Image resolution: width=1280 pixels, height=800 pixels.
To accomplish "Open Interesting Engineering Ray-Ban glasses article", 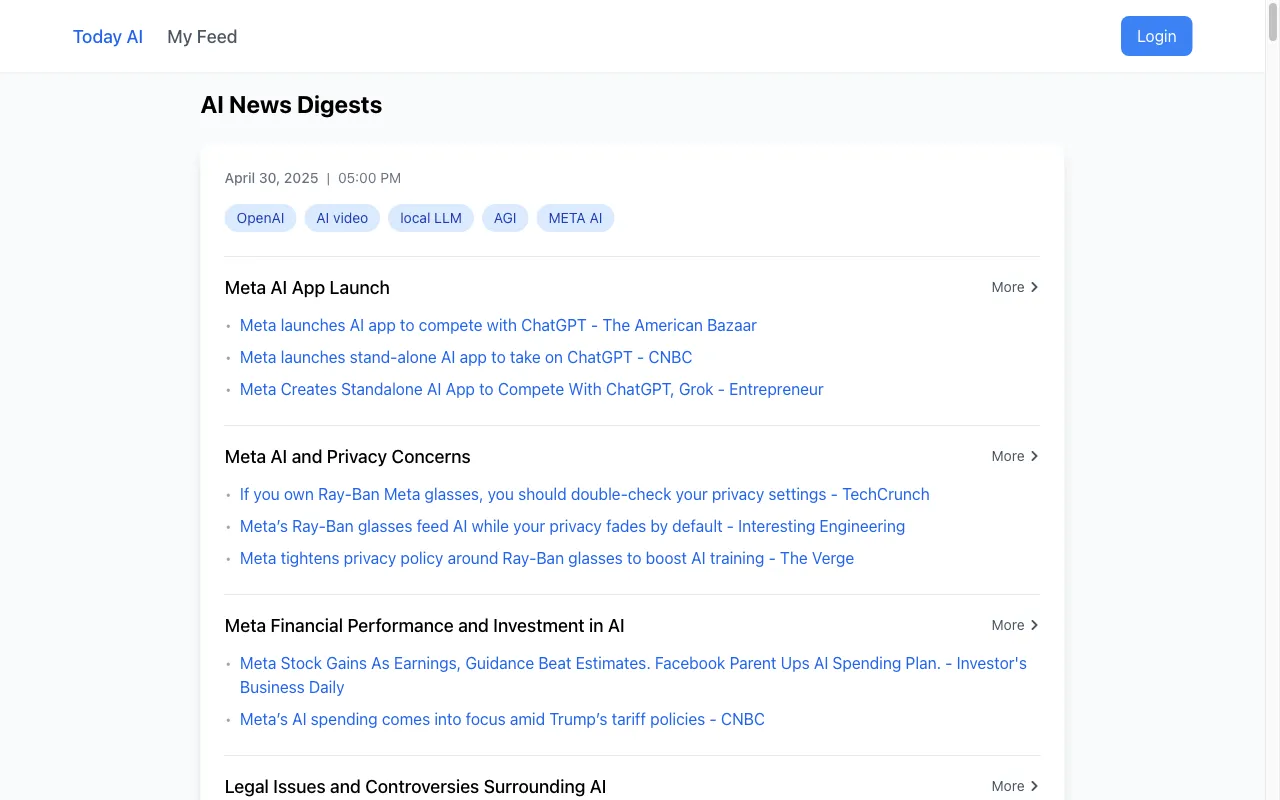I will (572, 526).
